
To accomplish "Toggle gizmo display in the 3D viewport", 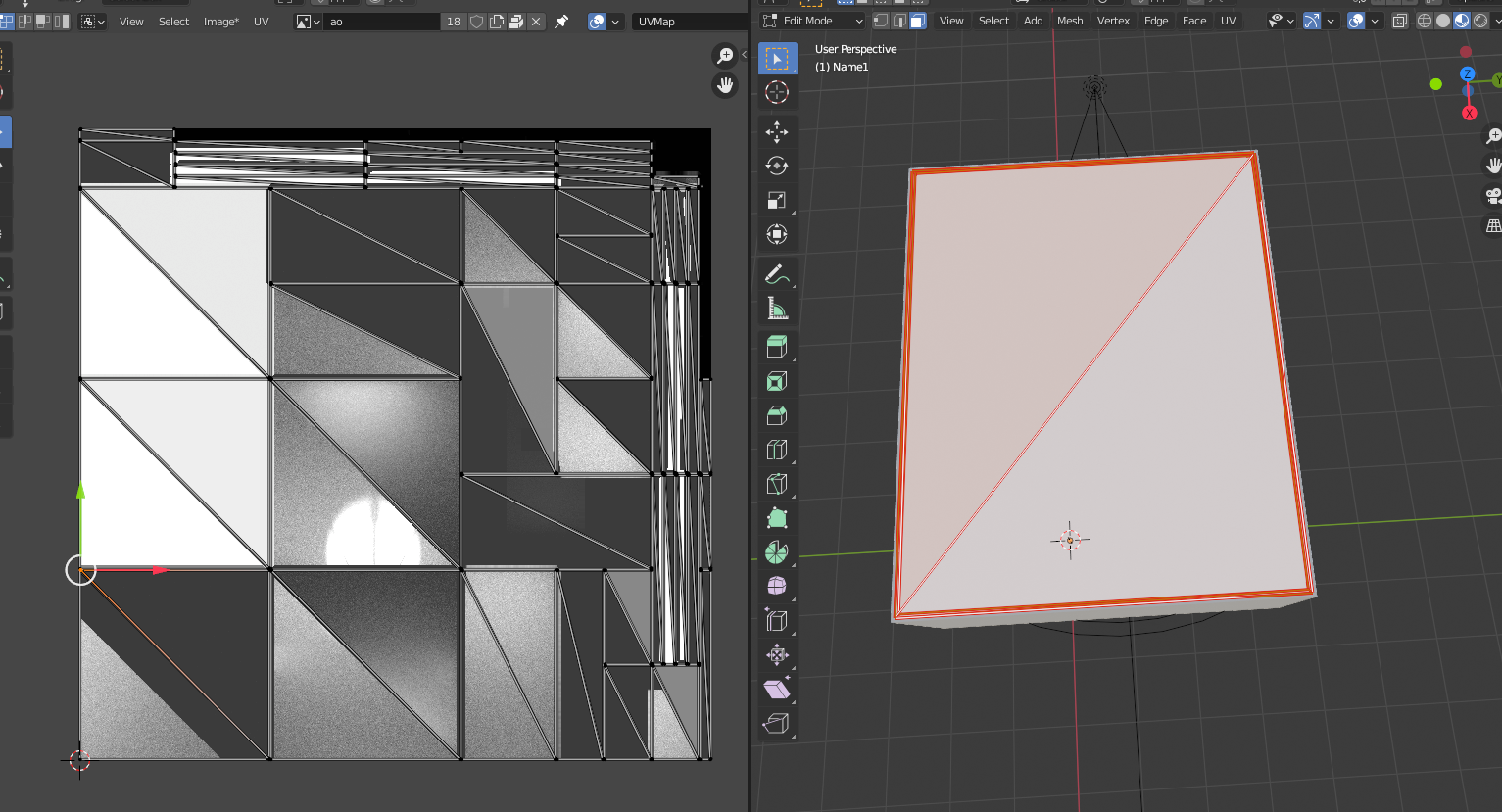I will point(1312,21).
